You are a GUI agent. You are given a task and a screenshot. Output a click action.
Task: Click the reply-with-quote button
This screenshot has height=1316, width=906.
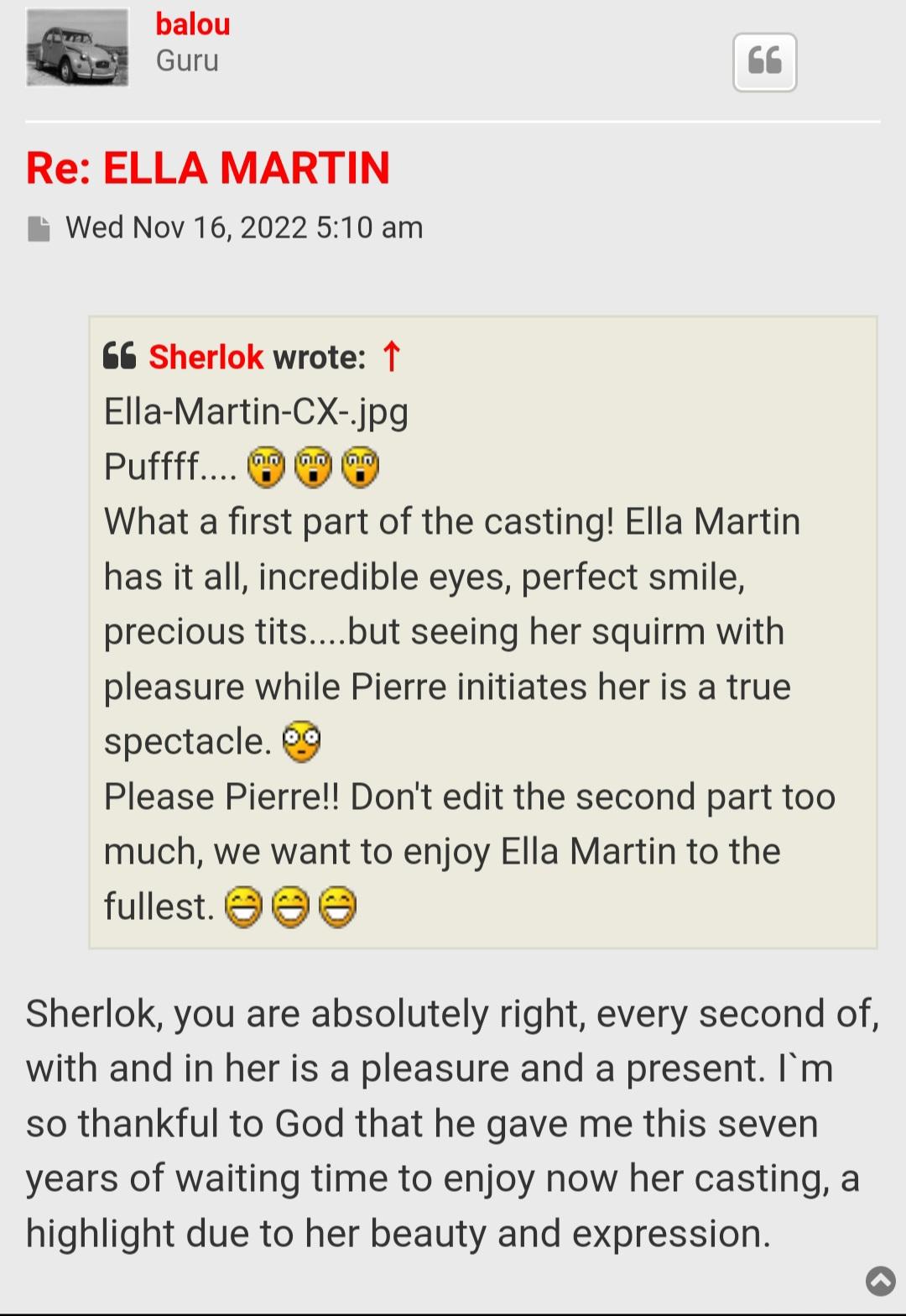coord(764,62)
